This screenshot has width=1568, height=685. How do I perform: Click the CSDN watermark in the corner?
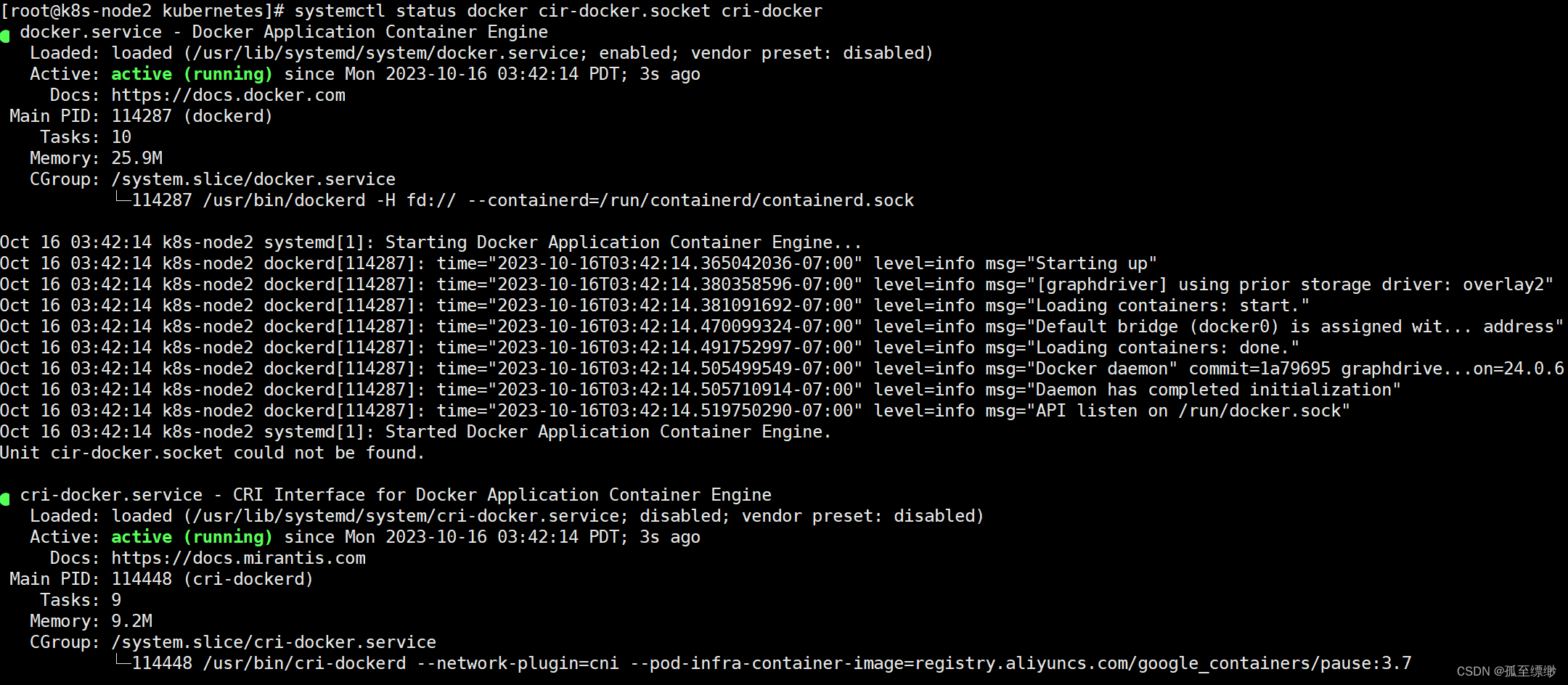pos(1506,671)
